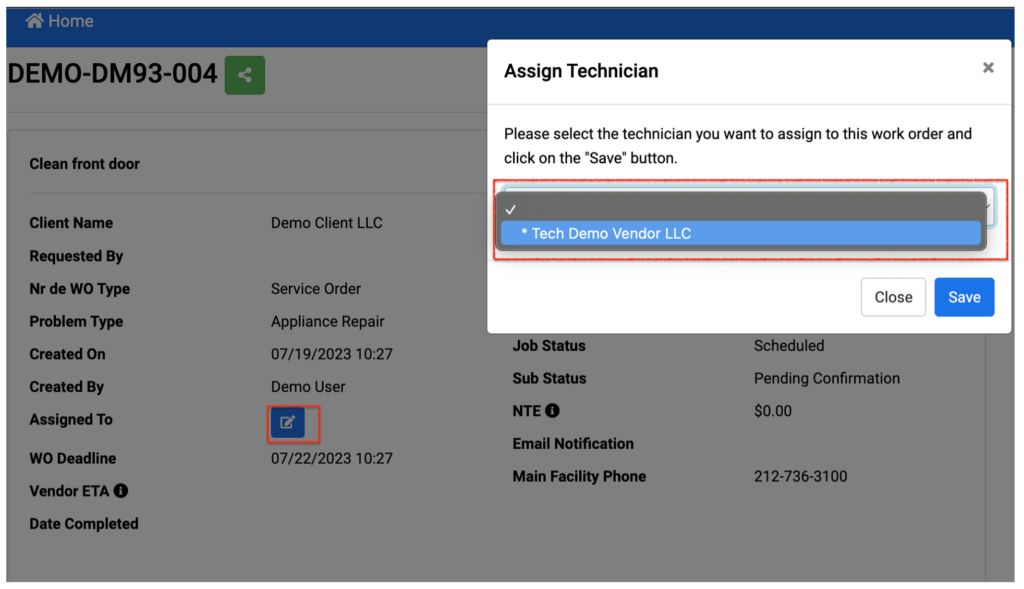Click the Problem Type label
The width and height of the screenshot is (1024, 589).
[x=76, y=321]
